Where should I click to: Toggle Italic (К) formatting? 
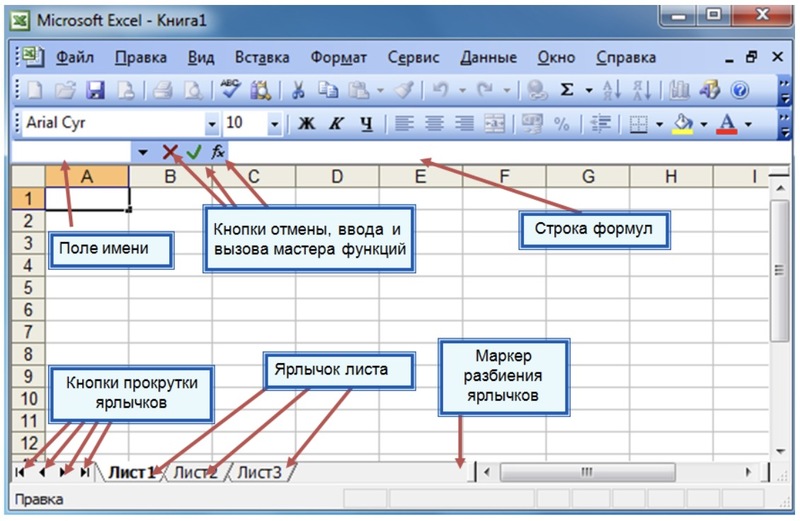(336, 123)
